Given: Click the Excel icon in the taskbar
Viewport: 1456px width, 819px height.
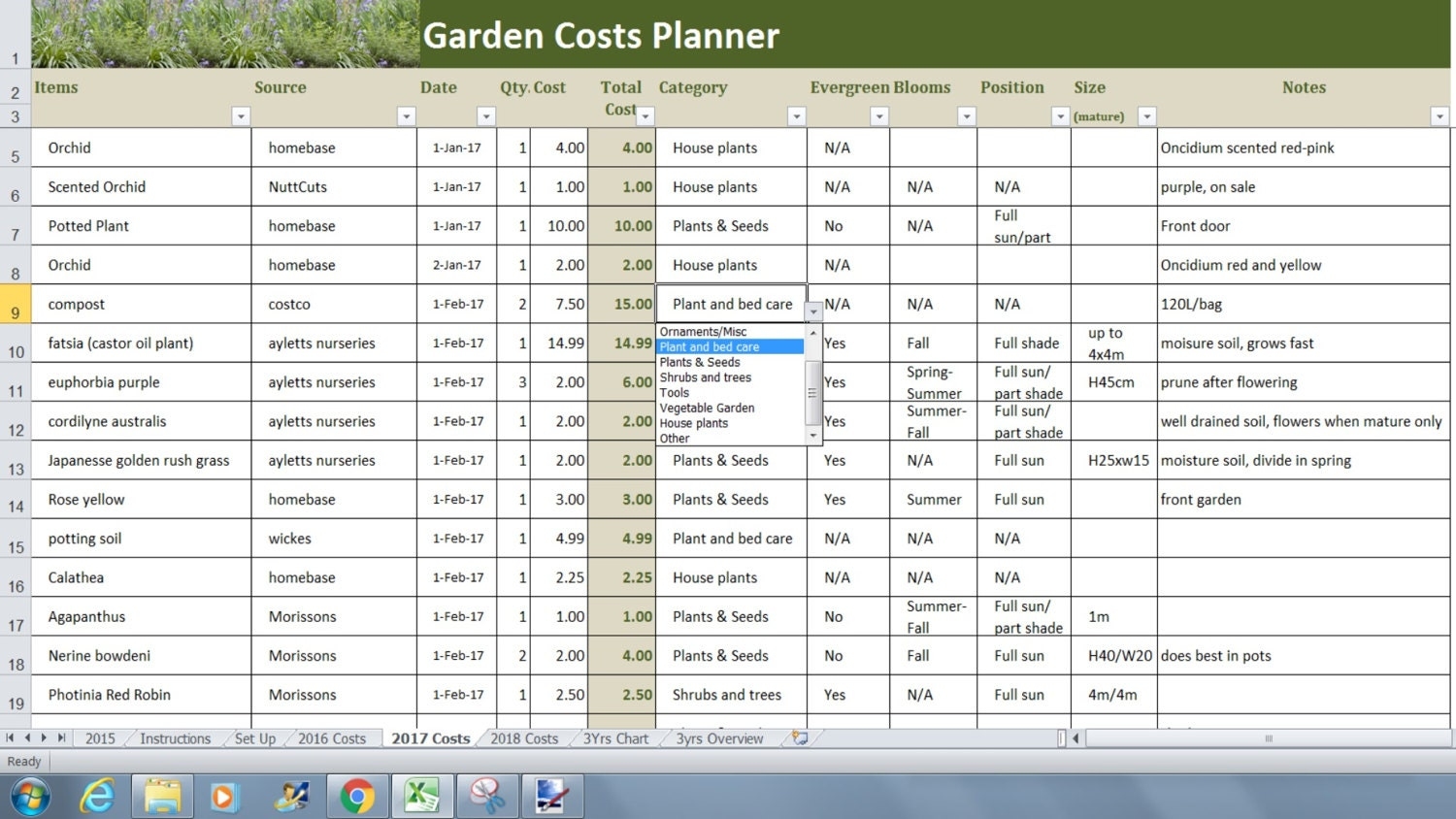Looking at the screenshot, I should pyautogui.click(x=422, y=797).
